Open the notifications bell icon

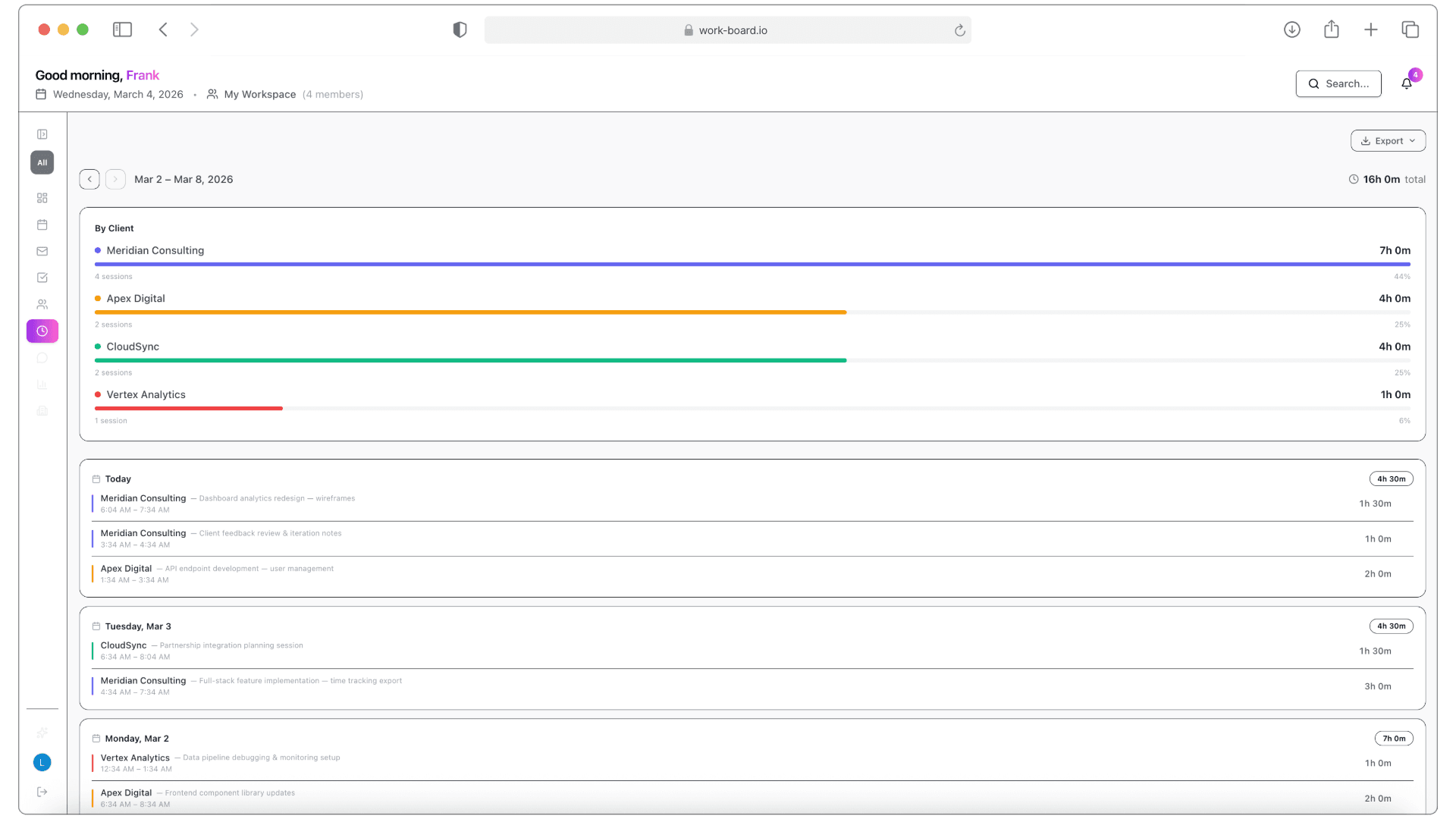1407,83
